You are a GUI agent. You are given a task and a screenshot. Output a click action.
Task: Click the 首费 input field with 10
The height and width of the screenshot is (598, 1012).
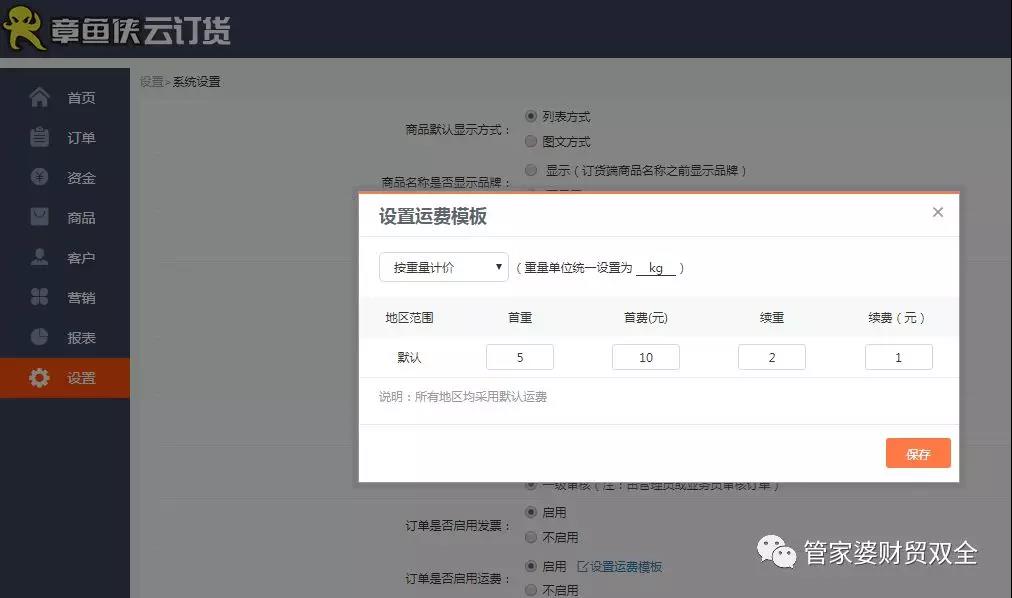[x=645, y=357]
